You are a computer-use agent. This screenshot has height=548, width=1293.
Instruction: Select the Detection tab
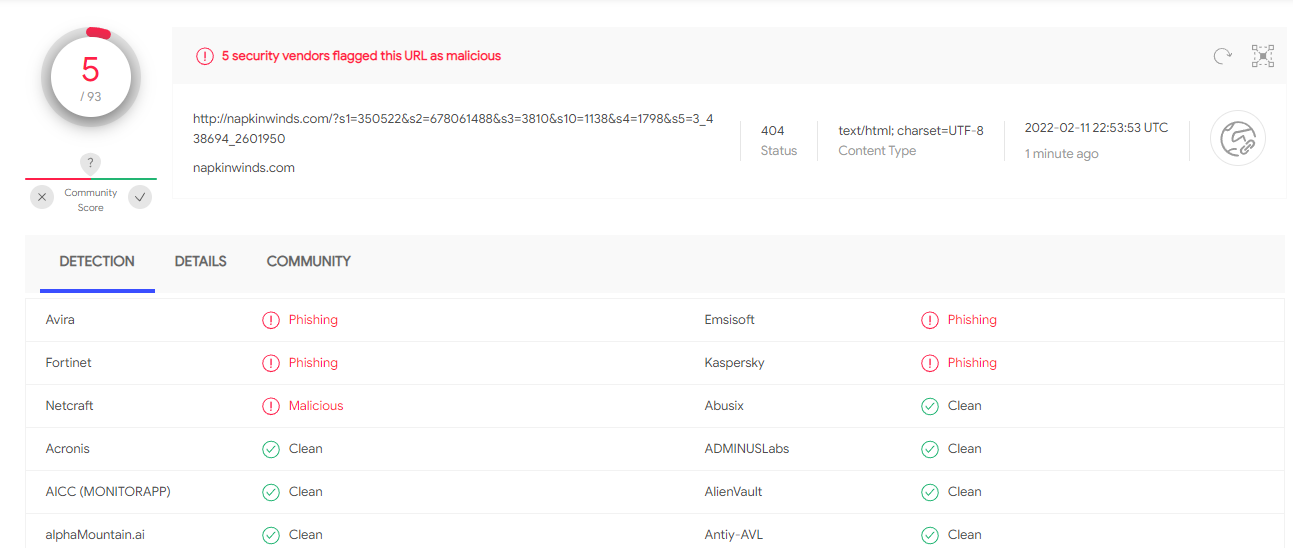coord(97,262)
